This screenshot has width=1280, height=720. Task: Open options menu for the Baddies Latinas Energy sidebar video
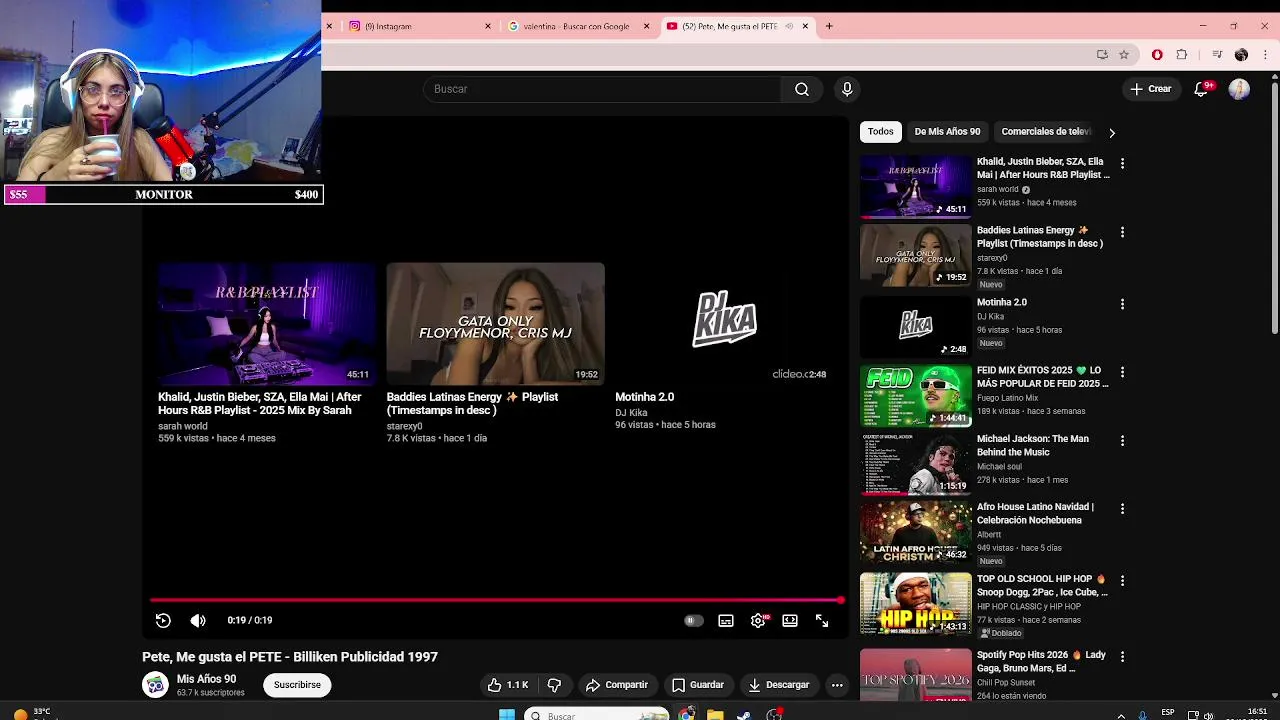click(1122, 232)
